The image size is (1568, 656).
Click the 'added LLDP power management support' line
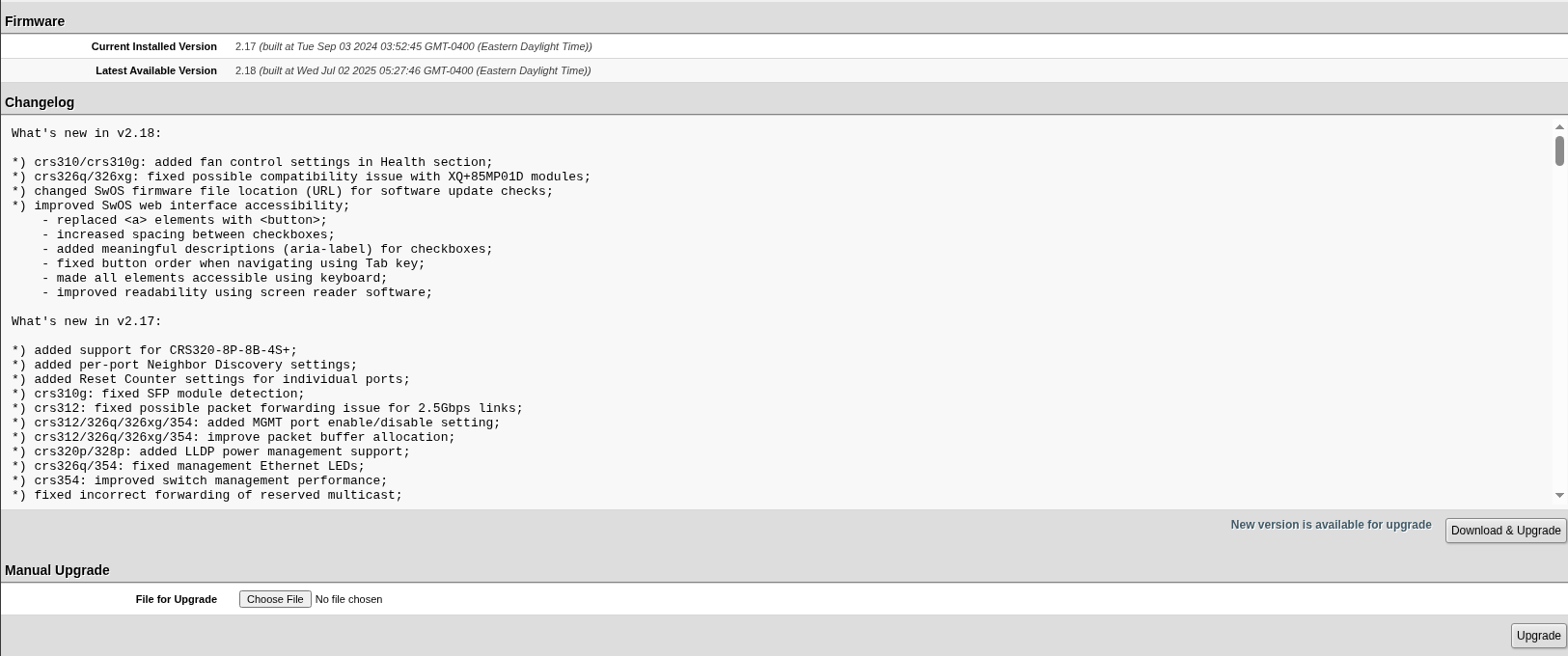(211, 451)
